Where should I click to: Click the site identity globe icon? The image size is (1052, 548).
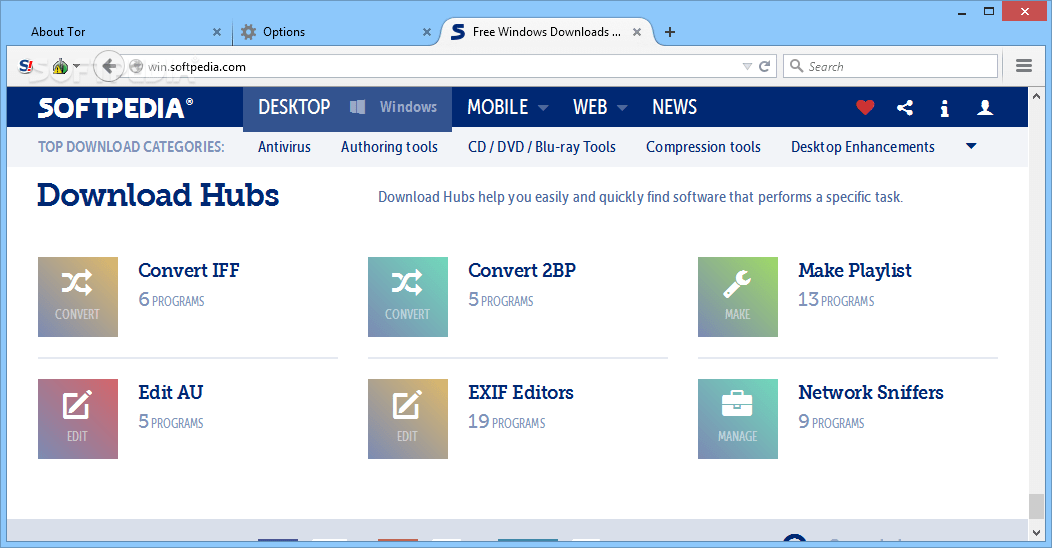(x=136, y=66)
